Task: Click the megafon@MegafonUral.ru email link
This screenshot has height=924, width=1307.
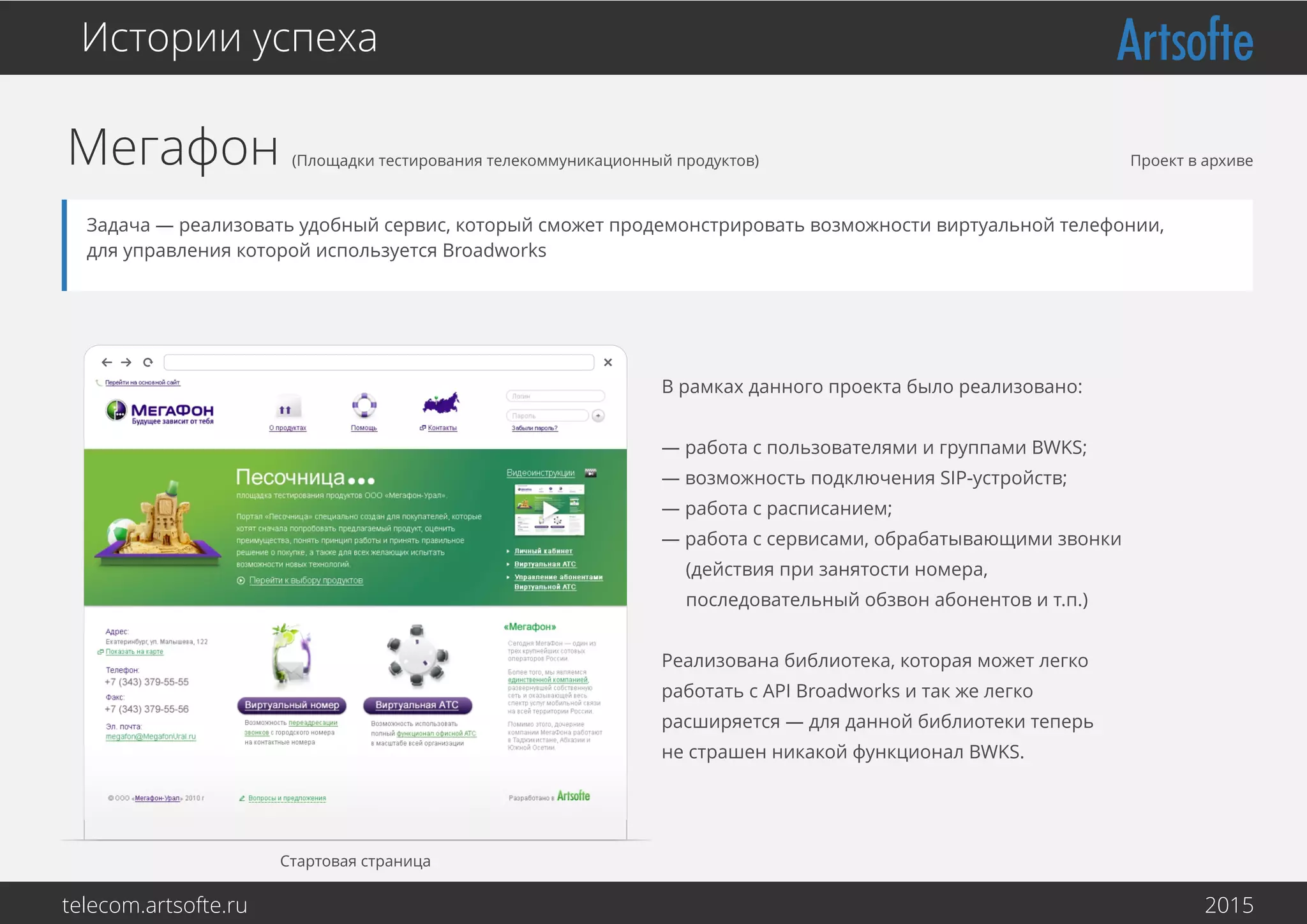Action: [151, 736]
